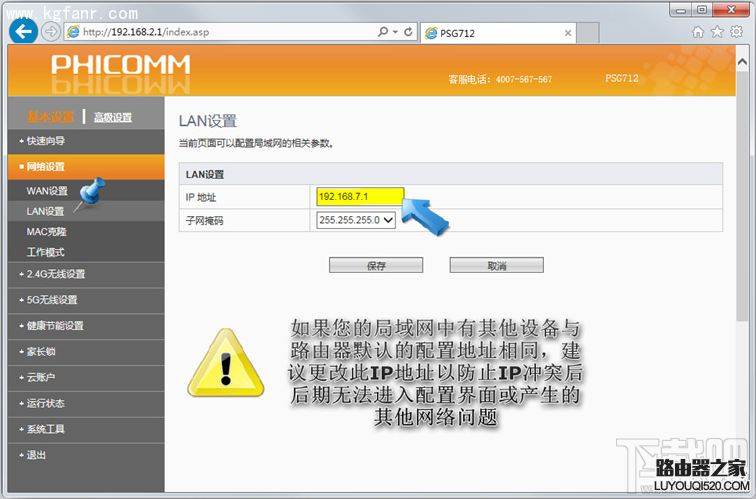Select the PSG712 browser tab

pos(498,33)
